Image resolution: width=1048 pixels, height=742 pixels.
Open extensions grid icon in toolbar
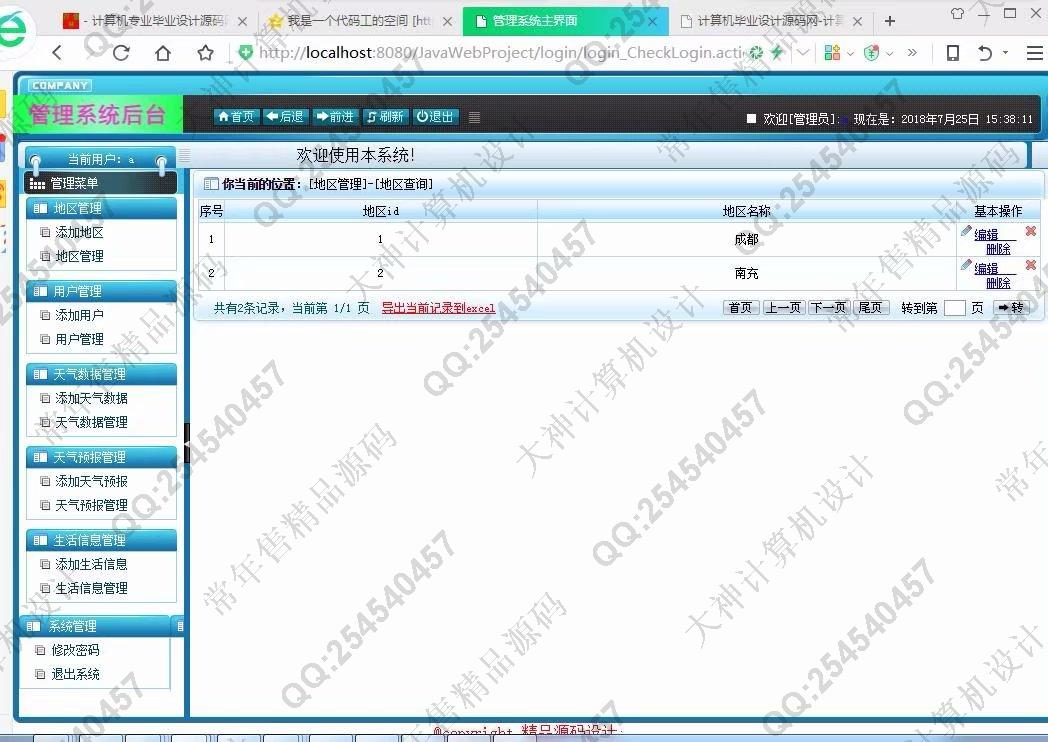pyautogui.click(x=832, y=53)
